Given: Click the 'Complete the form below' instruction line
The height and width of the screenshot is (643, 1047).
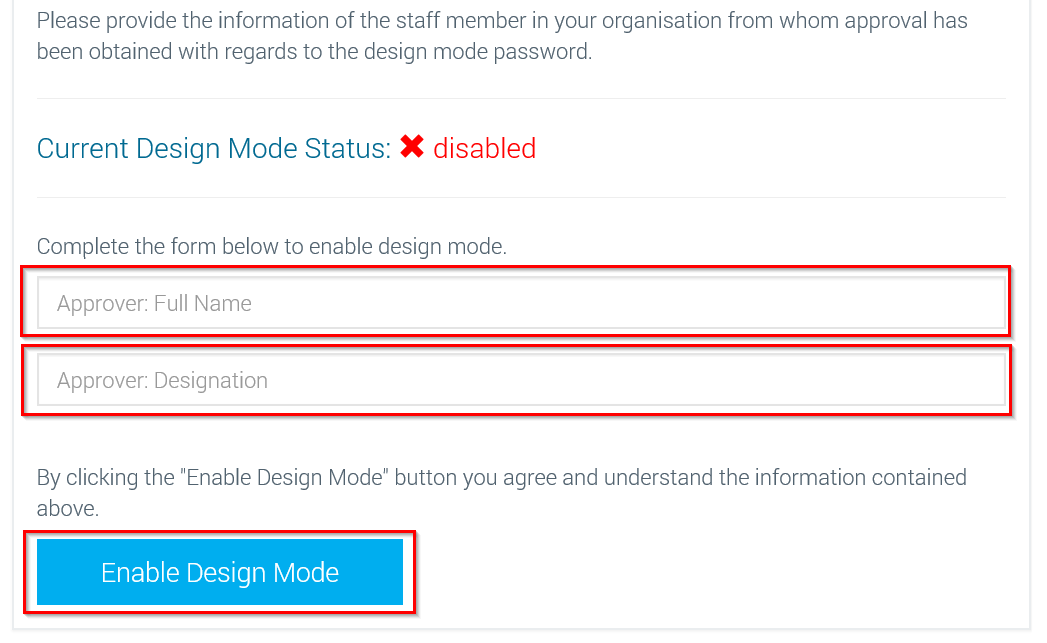Looking at the screenshot, I should [272, 246].
